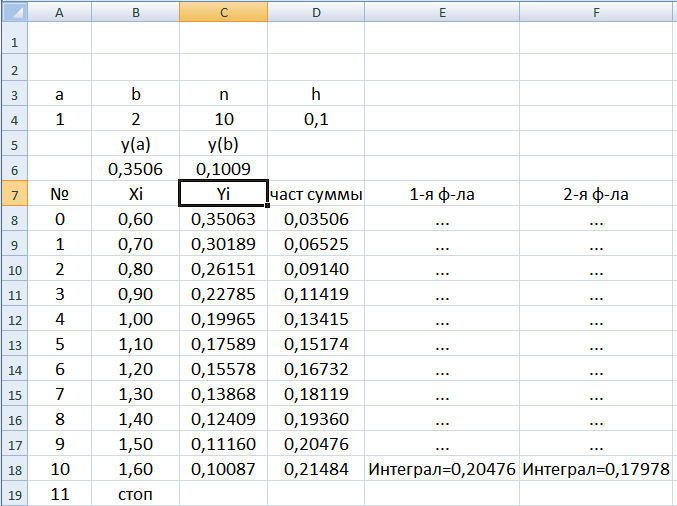
Task: Select highlighted column C header
Action: [x=224, y=12]
